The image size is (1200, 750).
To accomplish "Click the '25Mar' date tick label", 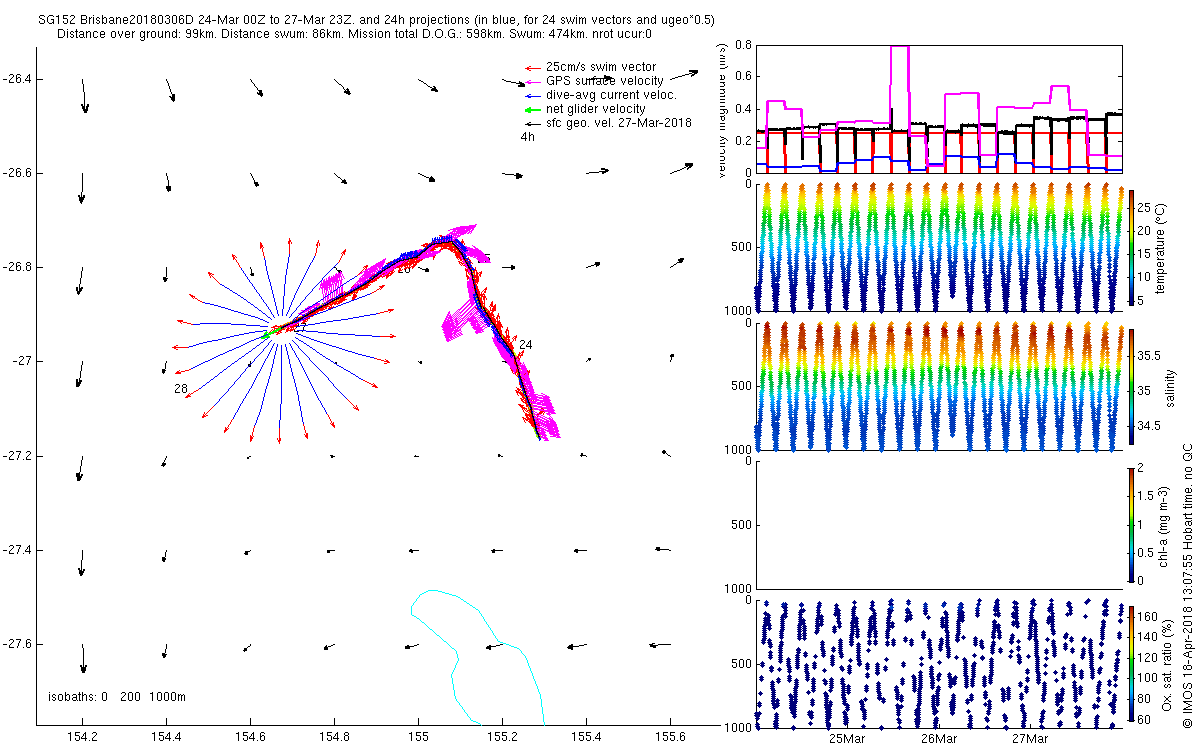I will click(x=846, y=738).
